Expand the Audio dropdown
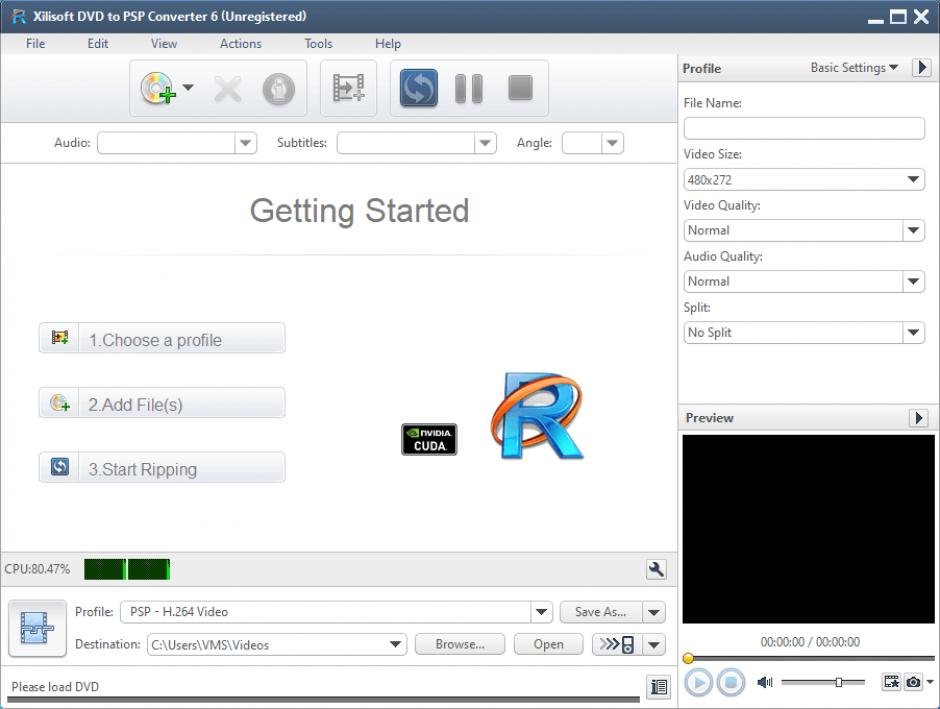The width and height of the screenshot is (940, 709). (x=245, y=143)
